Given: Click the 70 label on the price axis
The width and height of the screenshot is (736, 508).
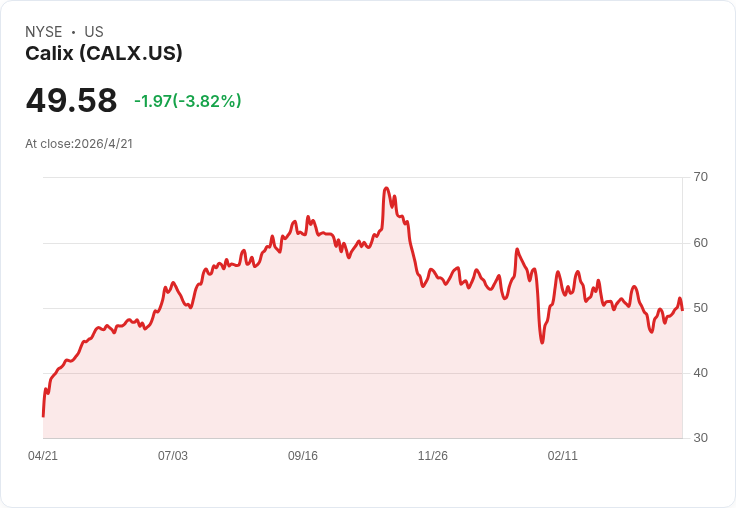Looking at the screenshot, I should (x=701, y=177).
